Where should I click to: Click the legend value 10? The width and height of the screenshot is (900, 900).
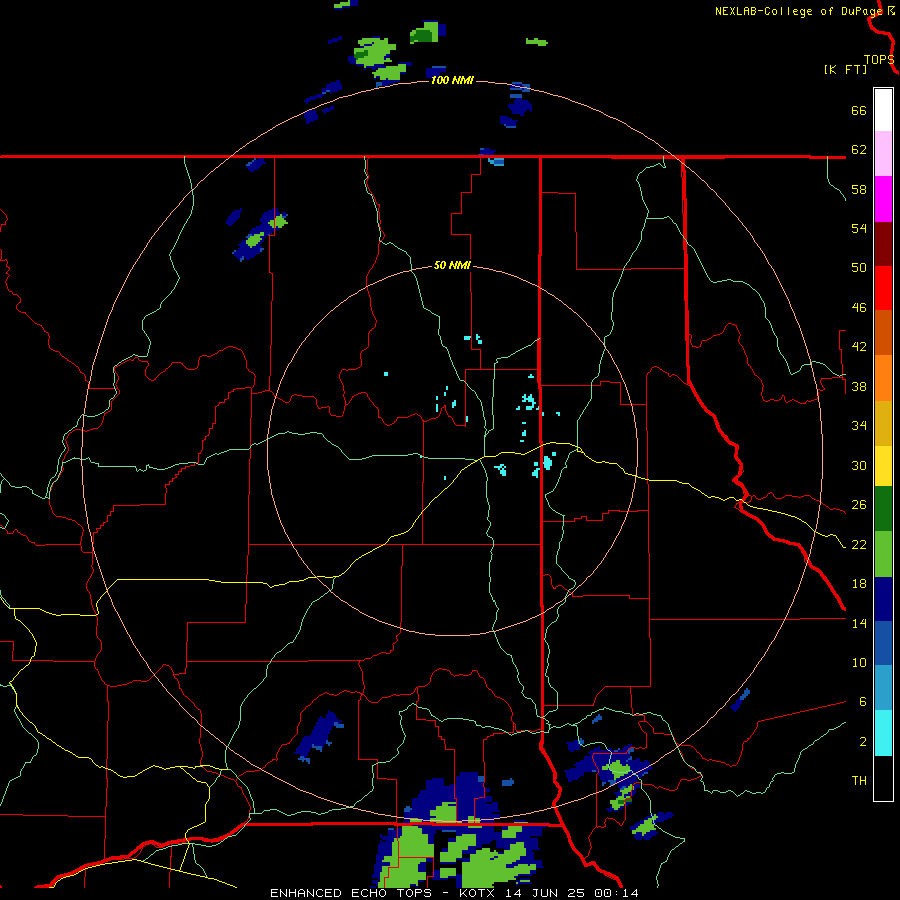[x=859, y=662]
